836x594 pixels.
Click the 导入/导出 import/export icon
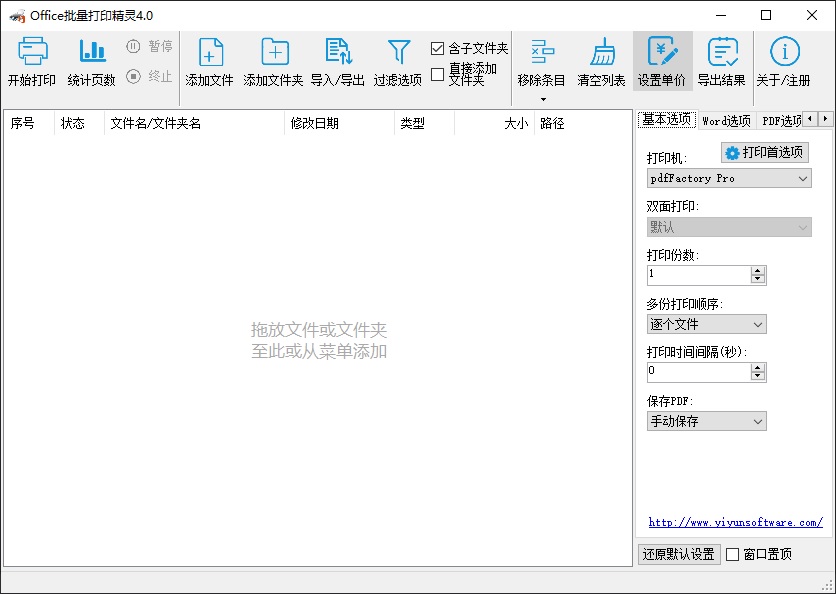pyautogui.click(x=337, y=60)
